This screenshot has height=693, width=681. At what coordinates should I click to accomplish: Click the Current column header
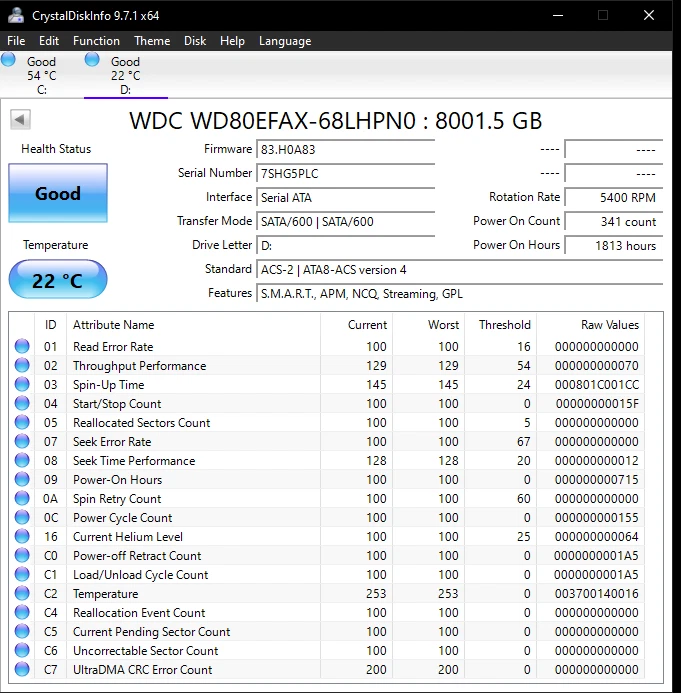tap(356, 325)
